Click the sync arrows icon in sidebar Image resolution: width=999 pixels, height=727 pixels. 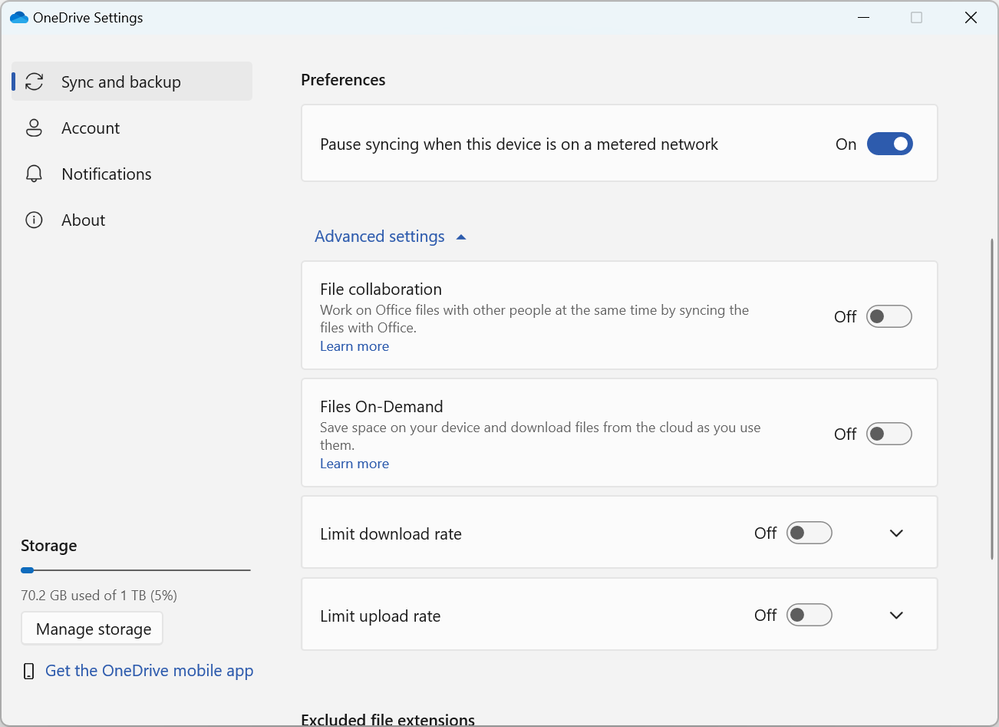[x=34, y=82]
